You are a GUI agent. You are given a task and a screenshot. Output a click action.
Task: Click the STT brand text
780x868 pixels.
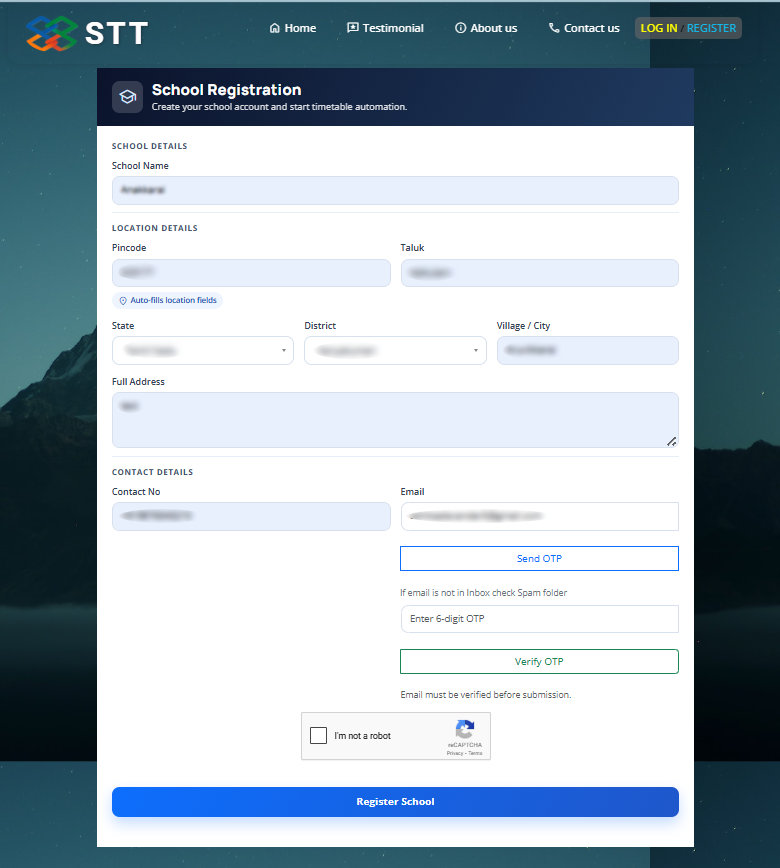(116, 33)
